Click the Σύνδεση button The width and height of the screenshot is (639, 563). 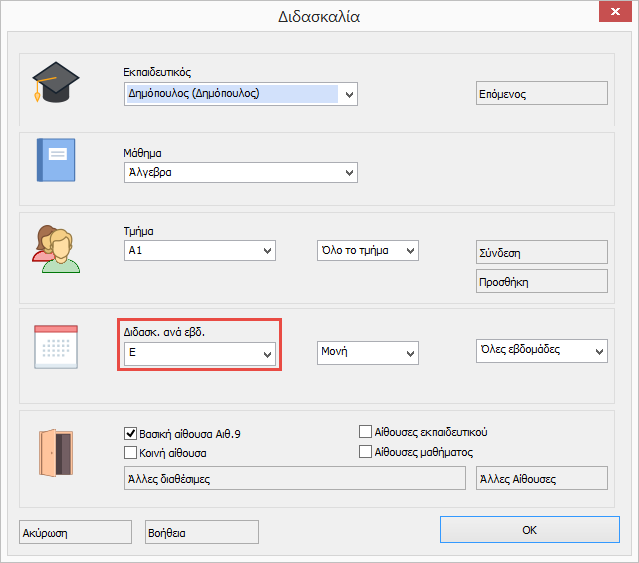click(541, 252)
